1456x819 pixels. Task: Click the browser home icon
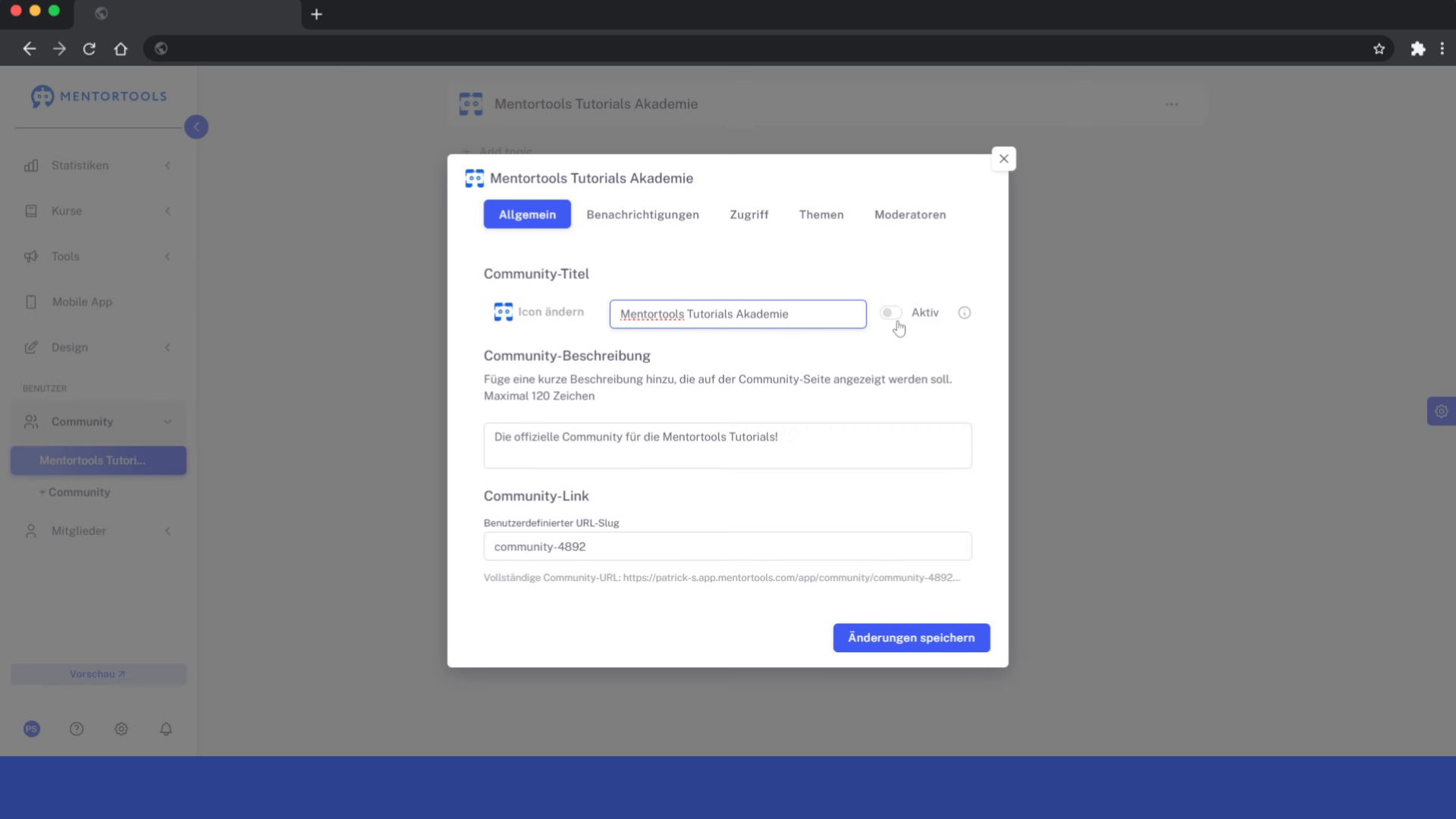click(121, 49)
